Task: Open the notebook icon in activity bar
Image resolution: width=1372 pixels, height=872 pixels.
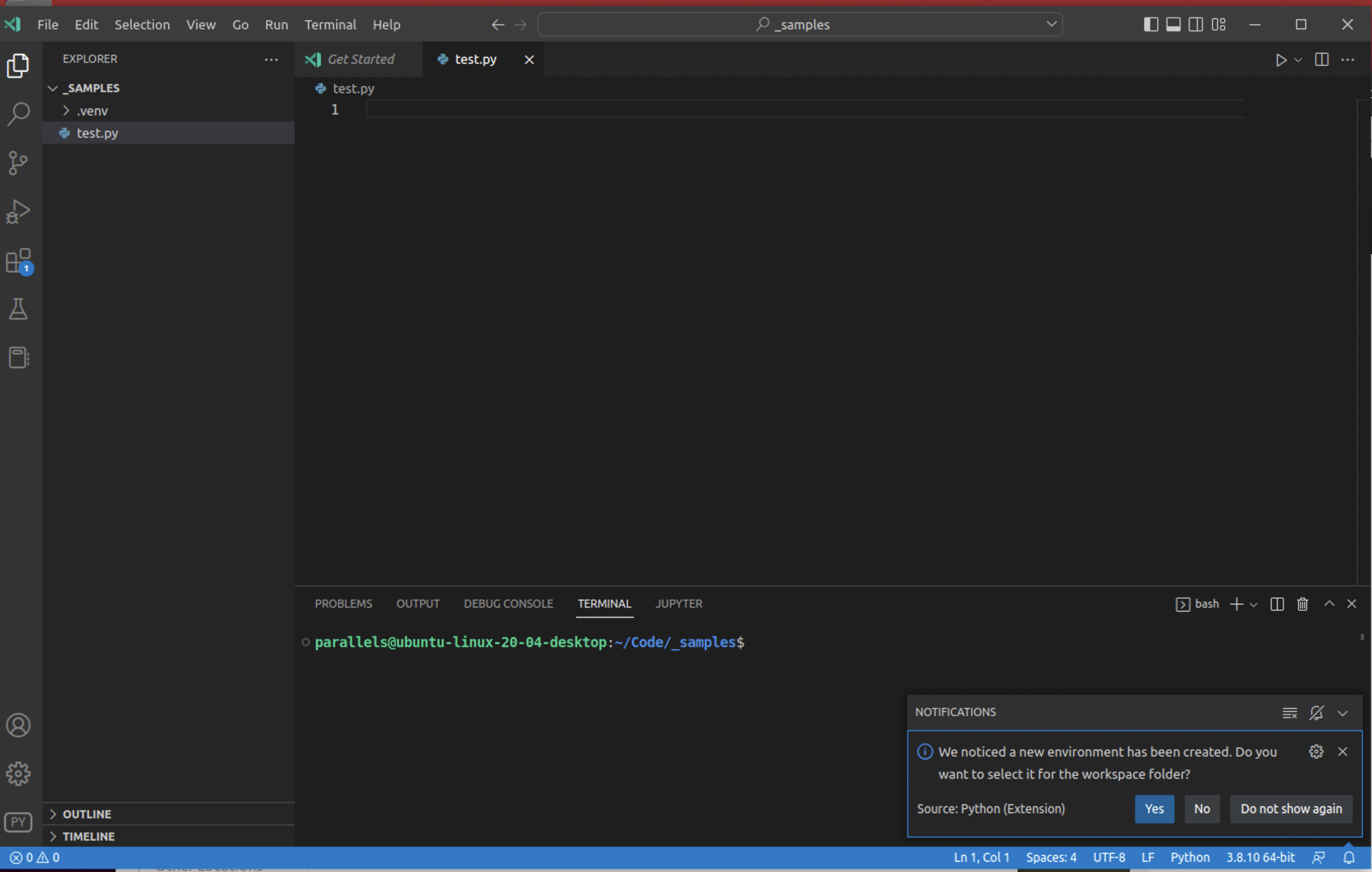Action: point(18,358)
